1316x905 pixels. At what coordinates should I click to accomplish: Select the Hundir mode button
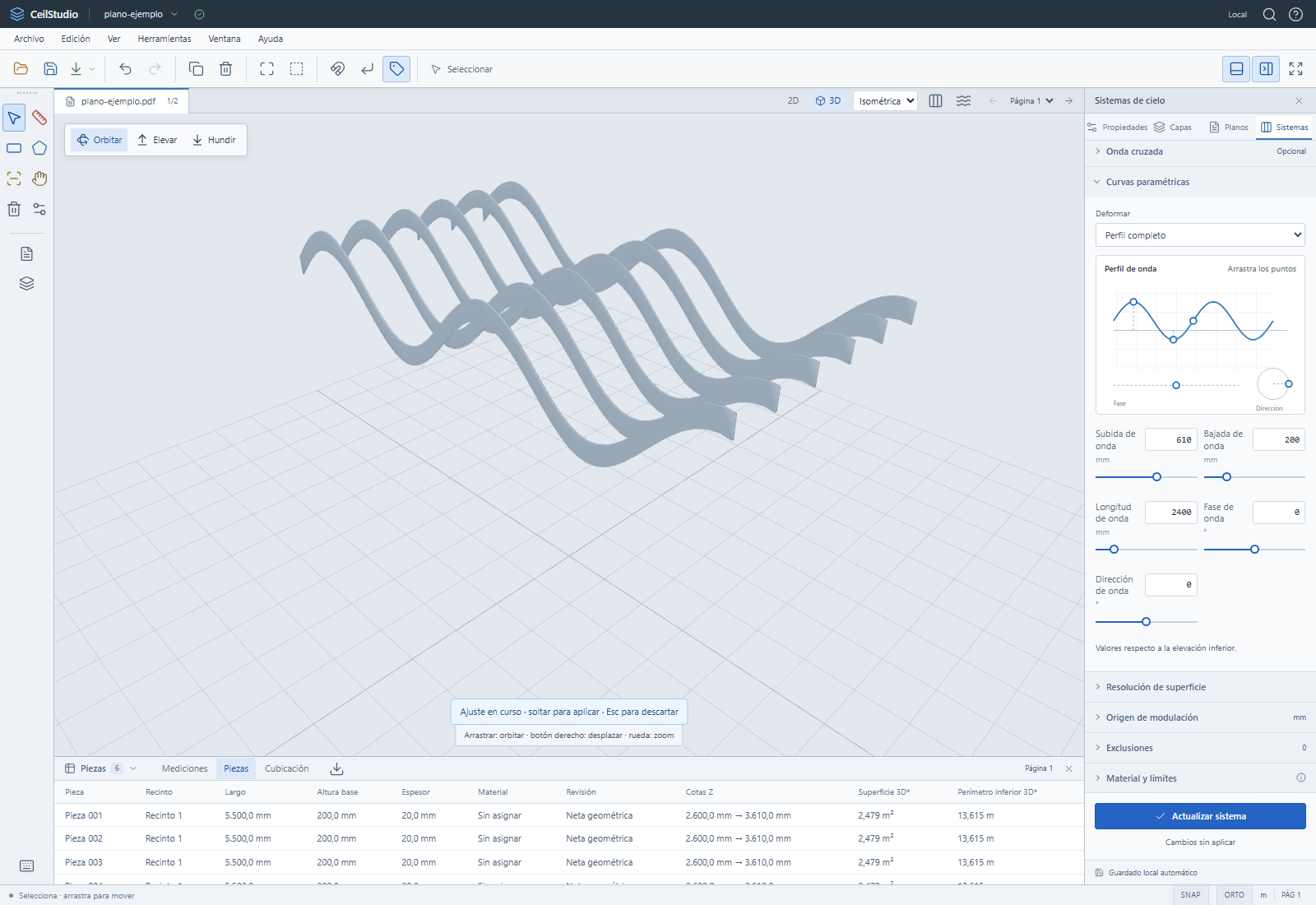pyautogui.click(x=214, y=140)
